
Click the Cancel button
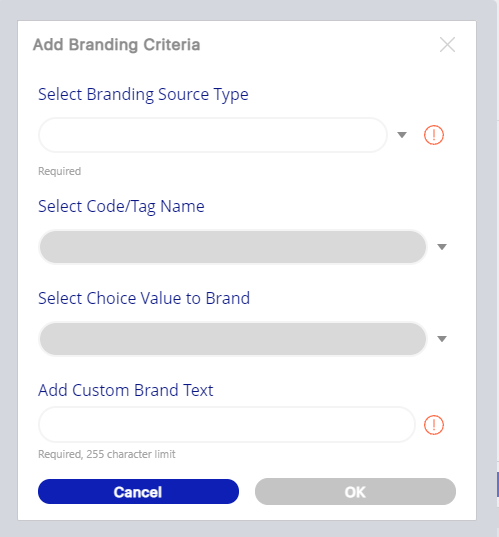click(x=138, y=492)
